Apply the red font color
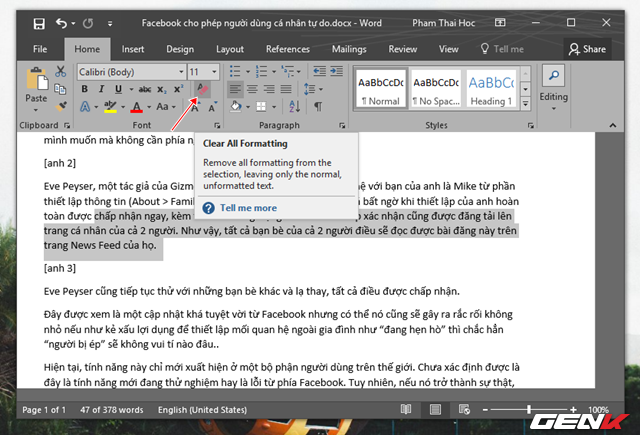This screenshot has height=435, width=640. coord(137,107)
